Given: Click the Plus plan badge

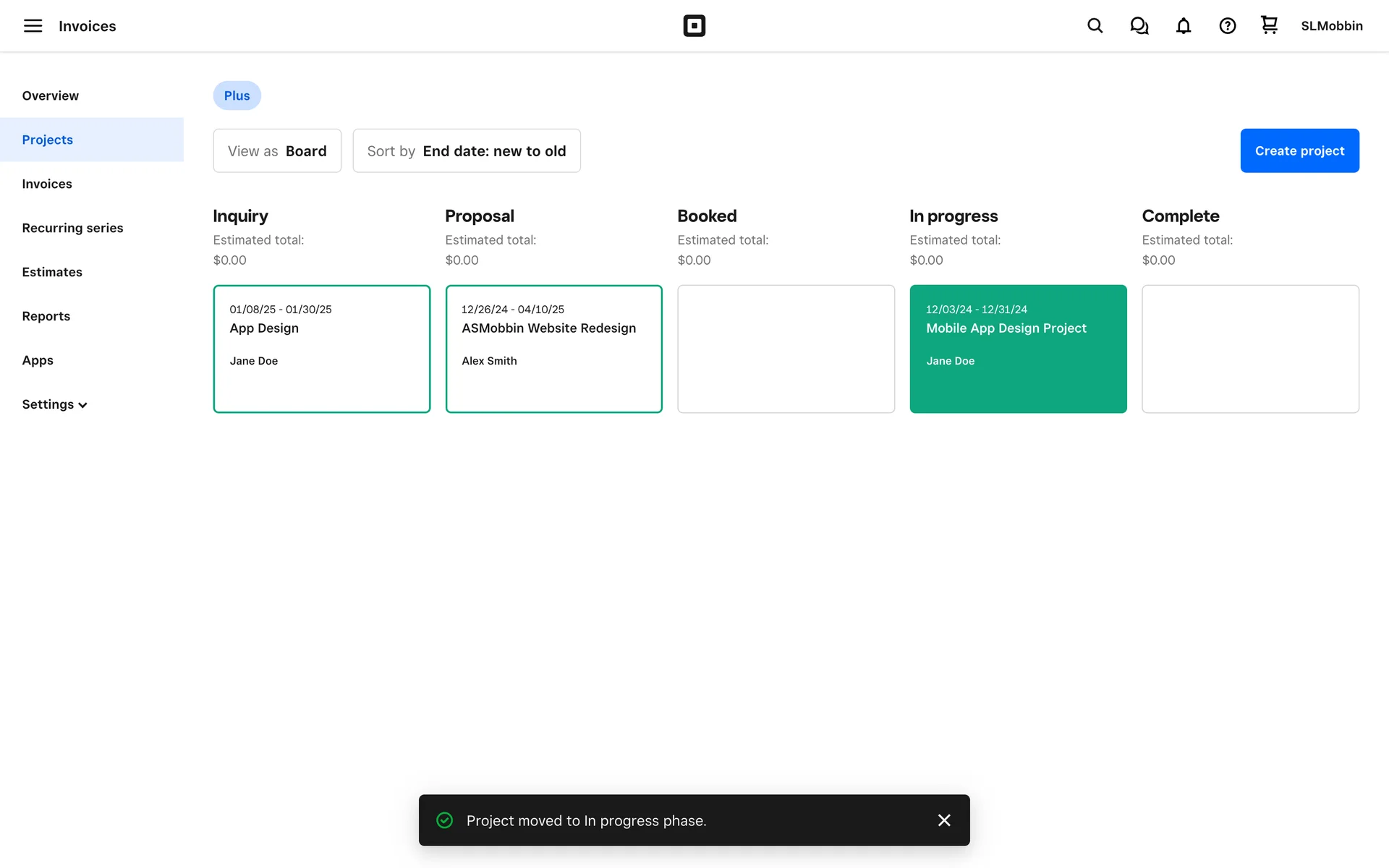Looking at the screenshot, I should click(237, 95).
